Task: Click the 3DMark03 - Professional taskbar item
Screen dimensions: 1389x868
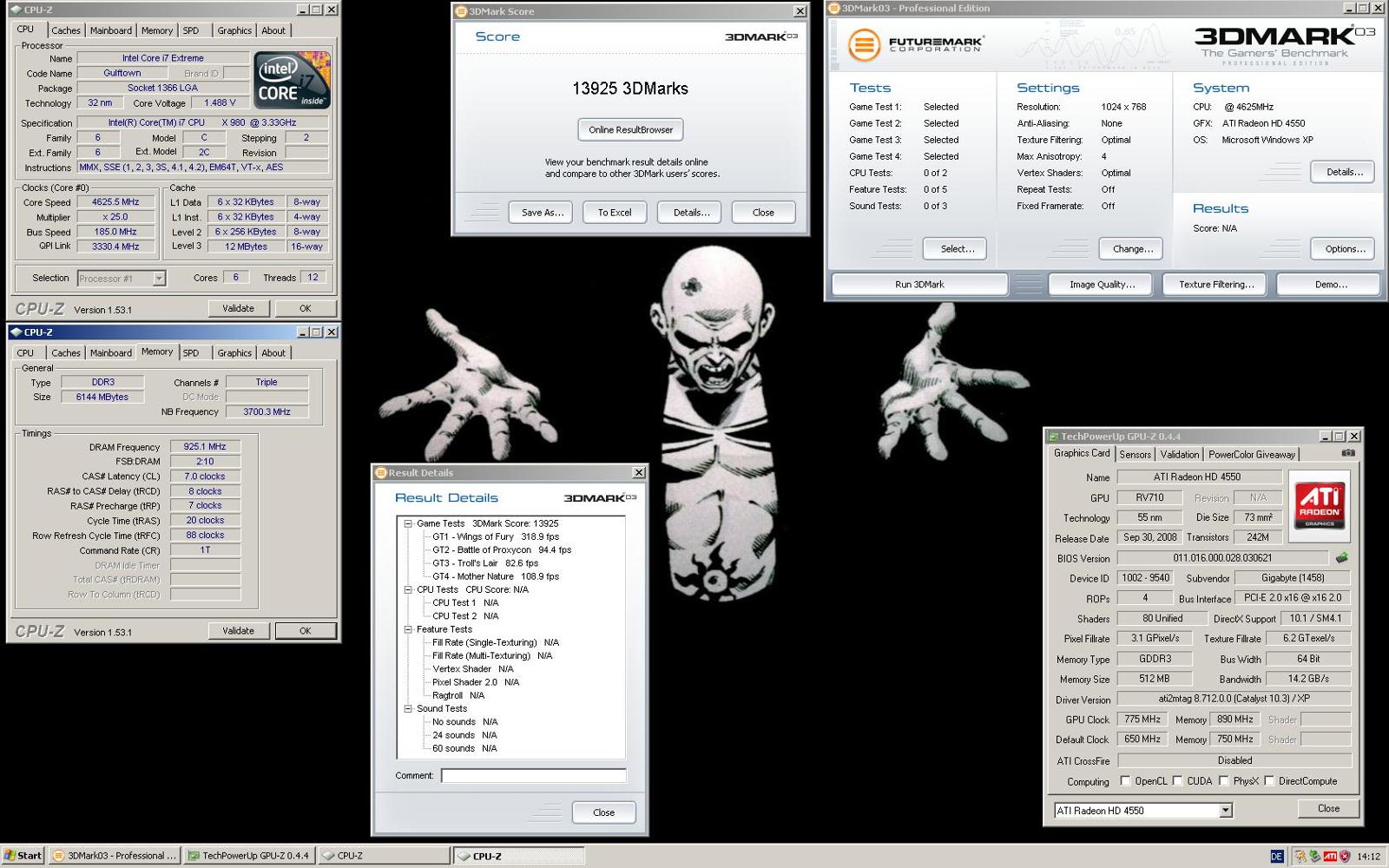Action: click(115, 856)
